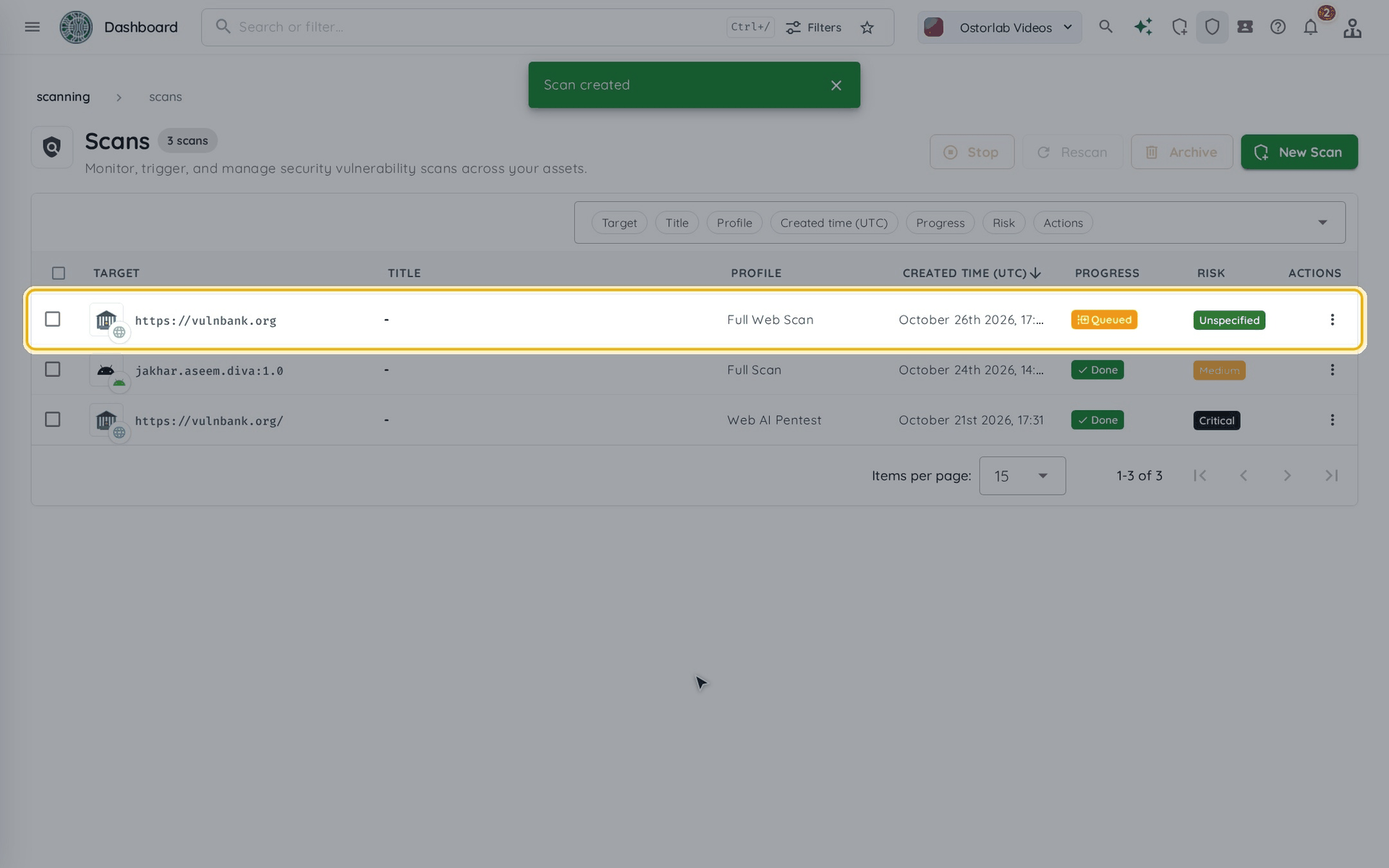The height and width of the screenshot is (868, 1389).
Task: Select the jakhar.aseem.diva row checkbox
Action: coord(53,370)
